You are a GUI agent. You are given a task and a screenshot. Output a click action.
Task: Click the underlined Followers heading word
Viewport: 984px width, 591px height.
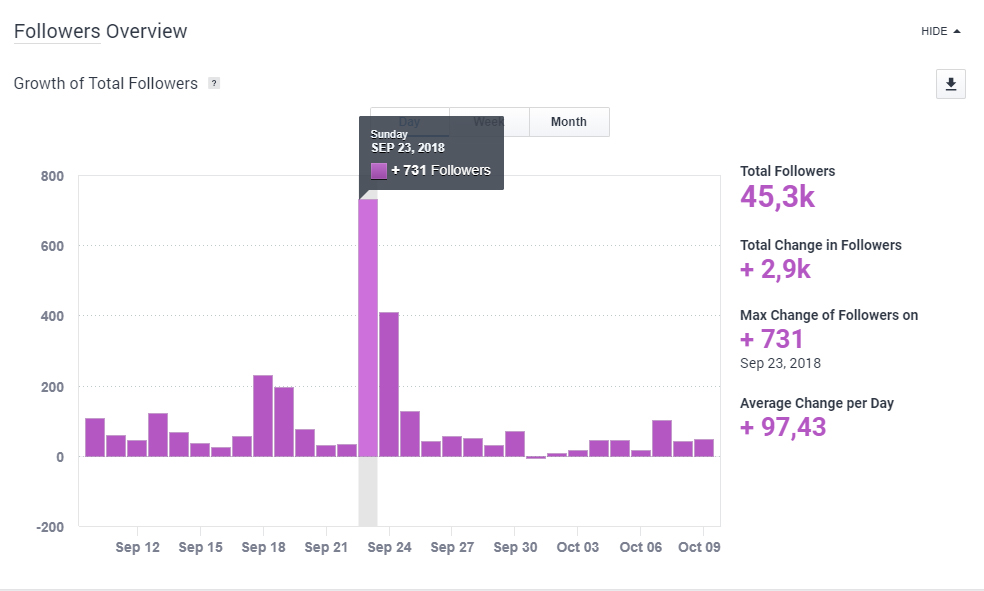(57, 31)
